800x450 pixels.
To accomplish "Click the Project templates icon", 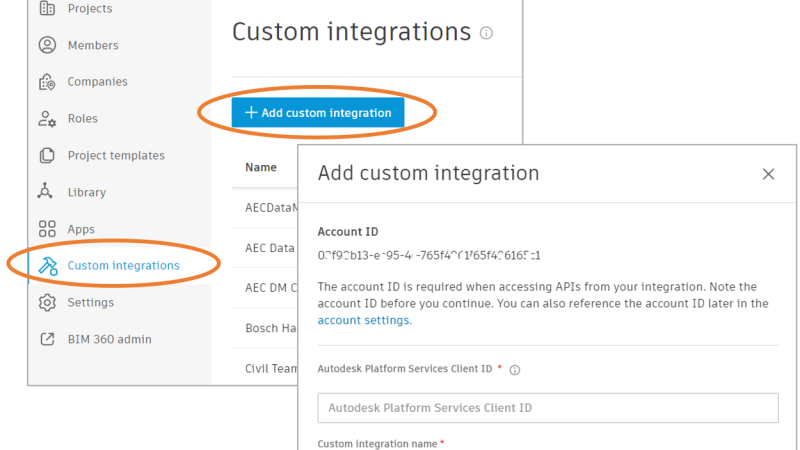I will [x=47, y=155].
